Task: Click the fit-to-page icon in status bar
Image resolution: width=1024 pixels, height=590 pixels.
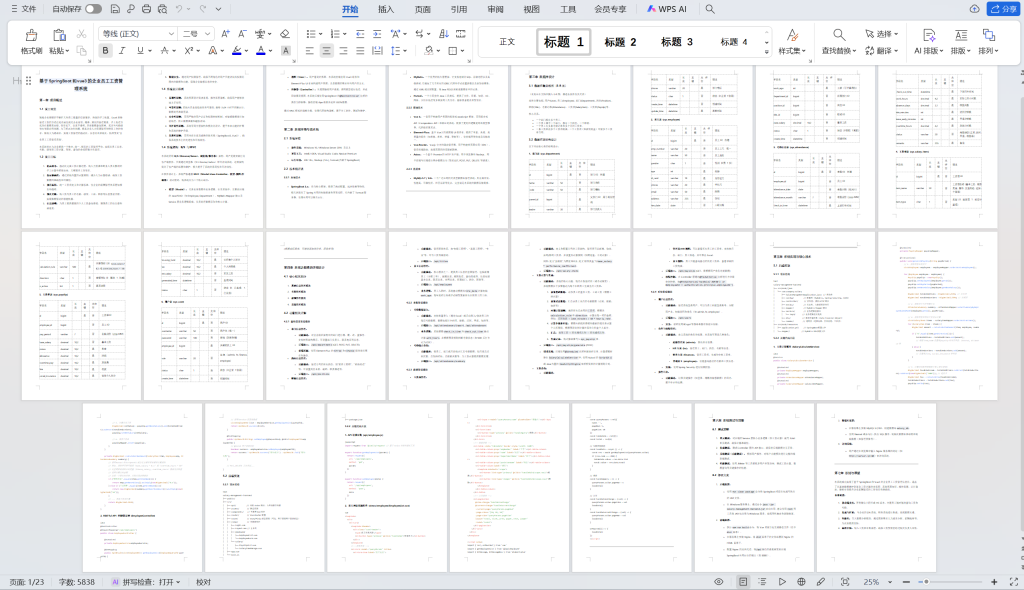Action: [844, 582]
